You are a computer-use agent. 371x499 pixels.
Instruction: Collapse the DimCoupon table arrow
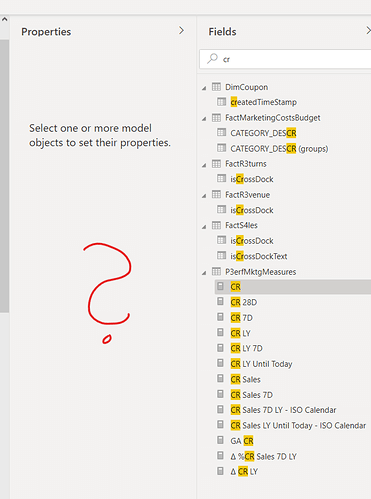pos(204,88)
